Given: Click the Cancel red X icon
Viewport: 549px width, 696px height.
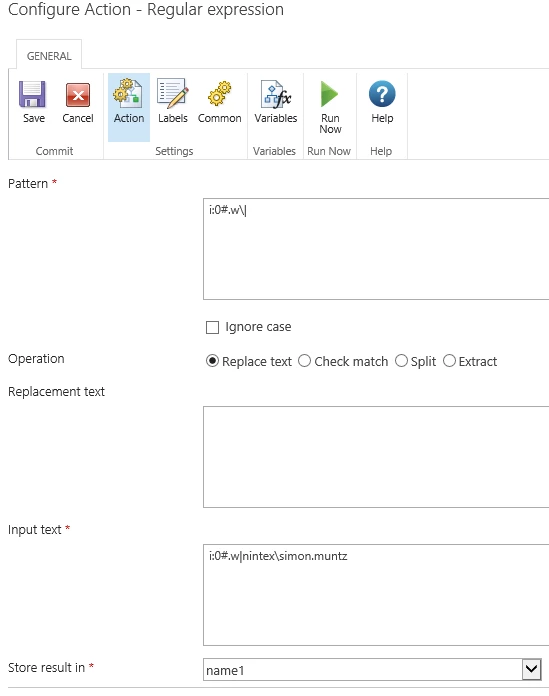Looking at the screenshot, I should click(x=78, y=95).
